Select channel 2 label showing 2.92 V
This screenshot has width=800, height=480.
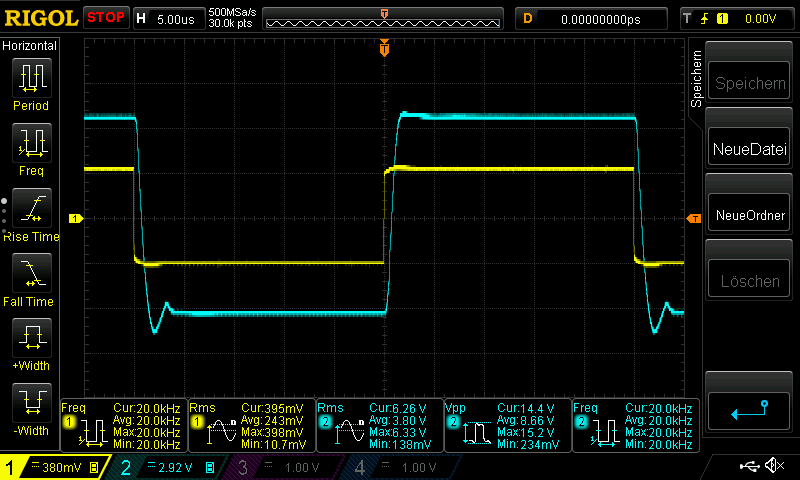(x=168, y=467)
